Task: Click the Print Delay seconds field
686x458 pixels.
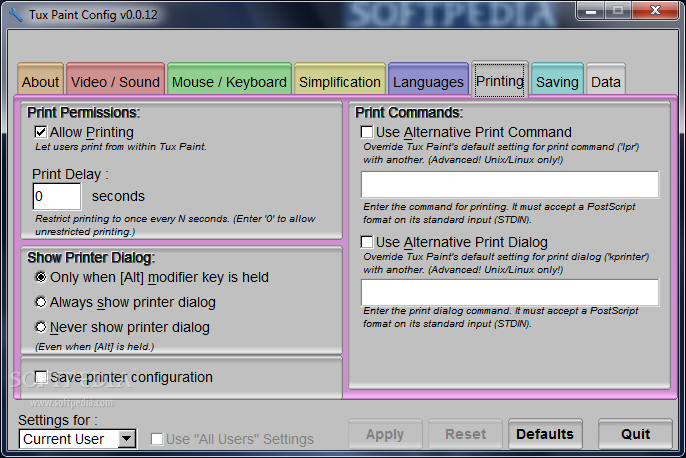Action: pos(57,196)
